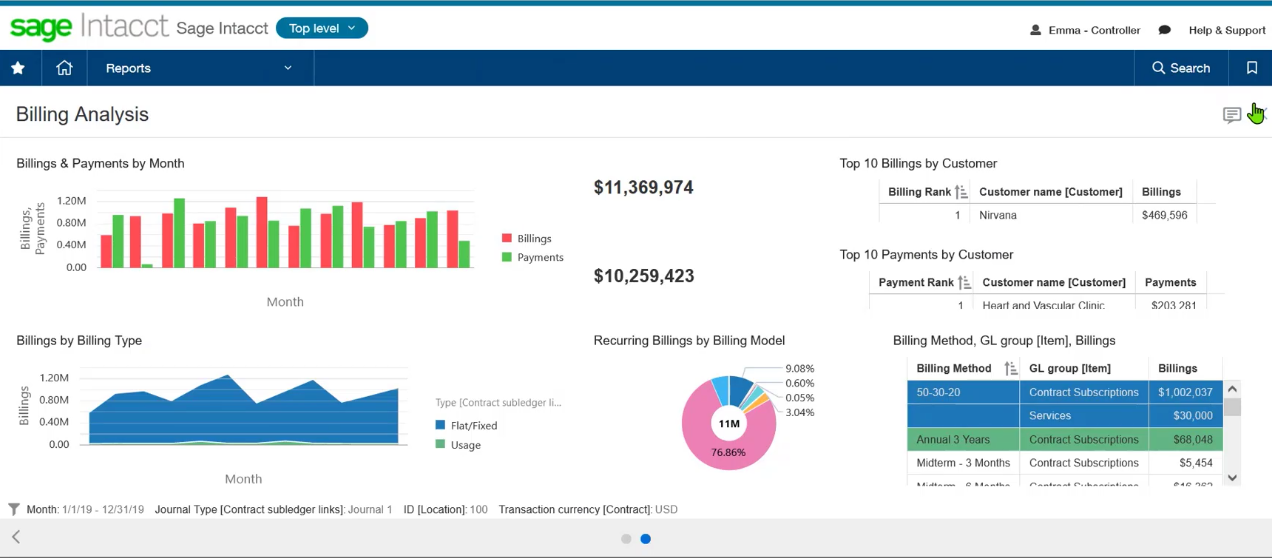
Task: Click the 3.04% pie label
Action: coord(800,412)
